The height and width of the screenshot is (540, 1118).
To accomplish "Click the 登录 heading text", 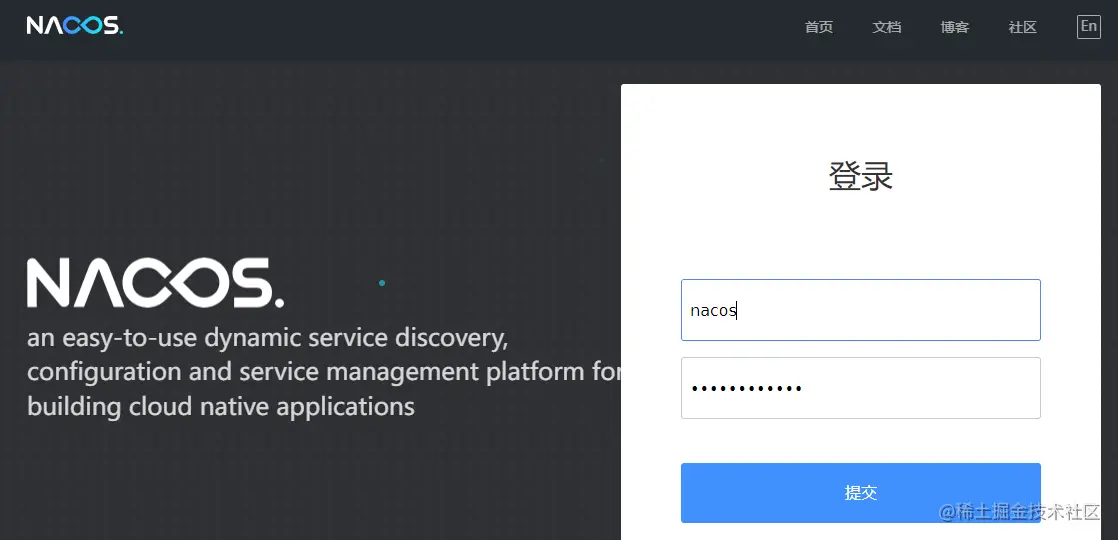I will point(861,176).
